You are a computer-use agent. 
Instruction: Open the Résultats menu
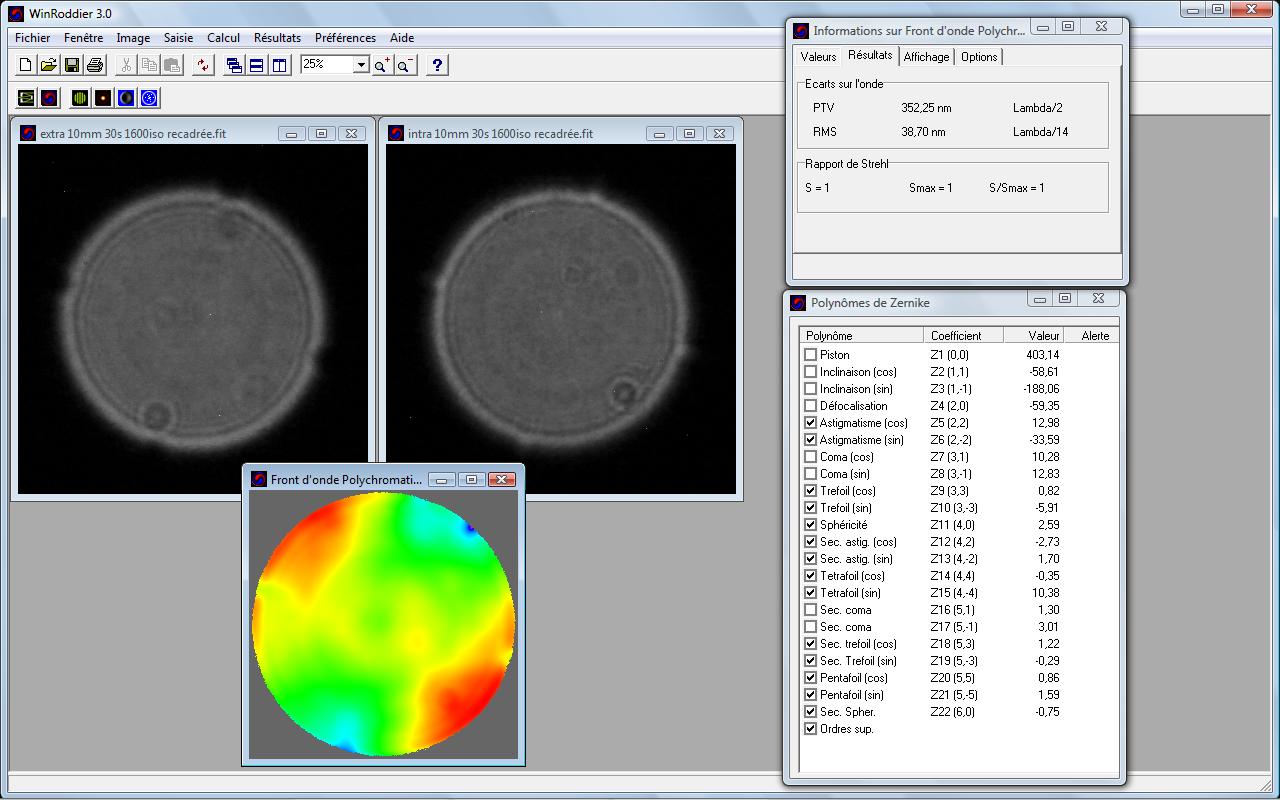coord(277,38)
